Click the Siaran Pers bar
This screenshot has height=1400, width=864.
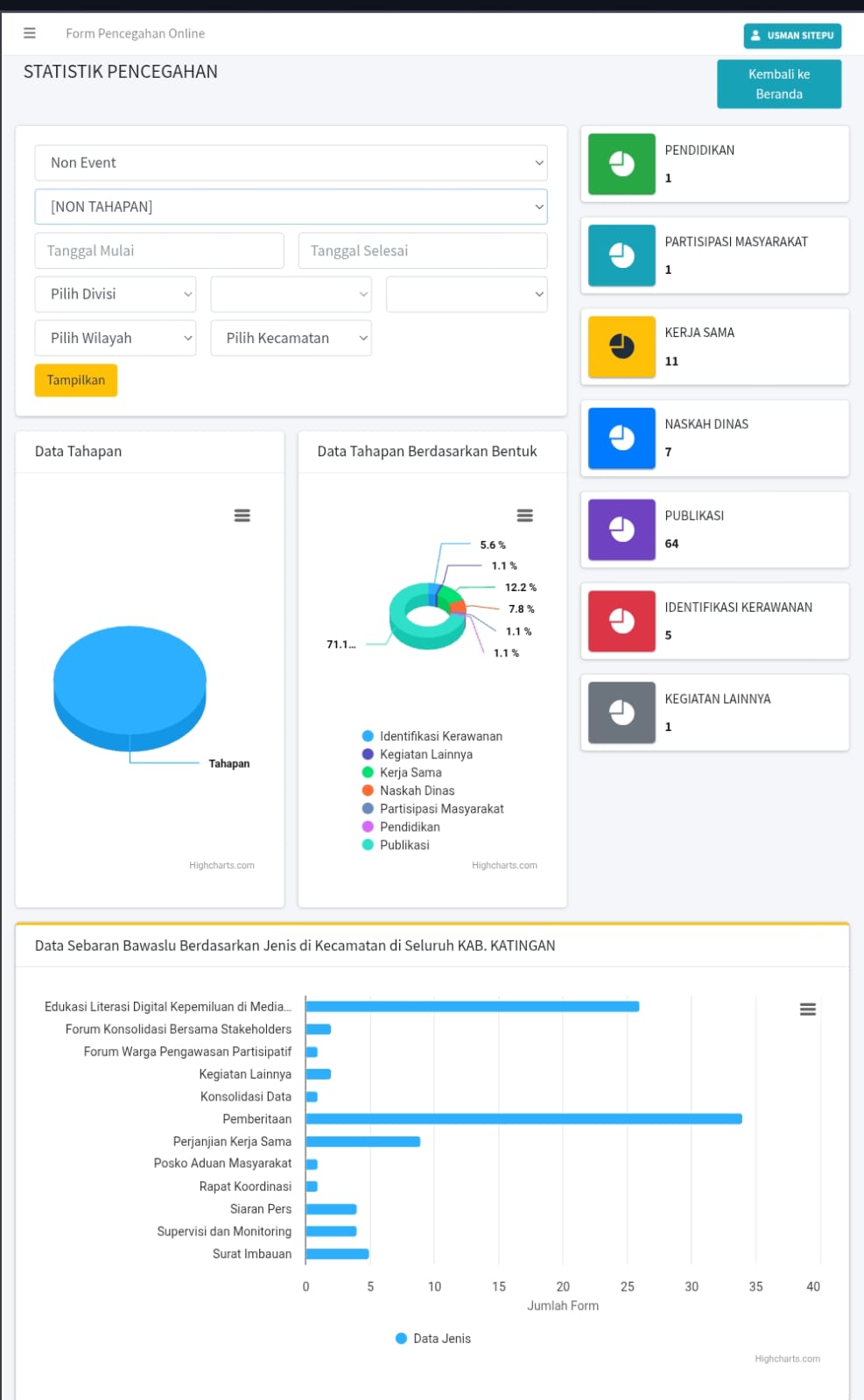pyautogui.click(x=331, y=1209)
